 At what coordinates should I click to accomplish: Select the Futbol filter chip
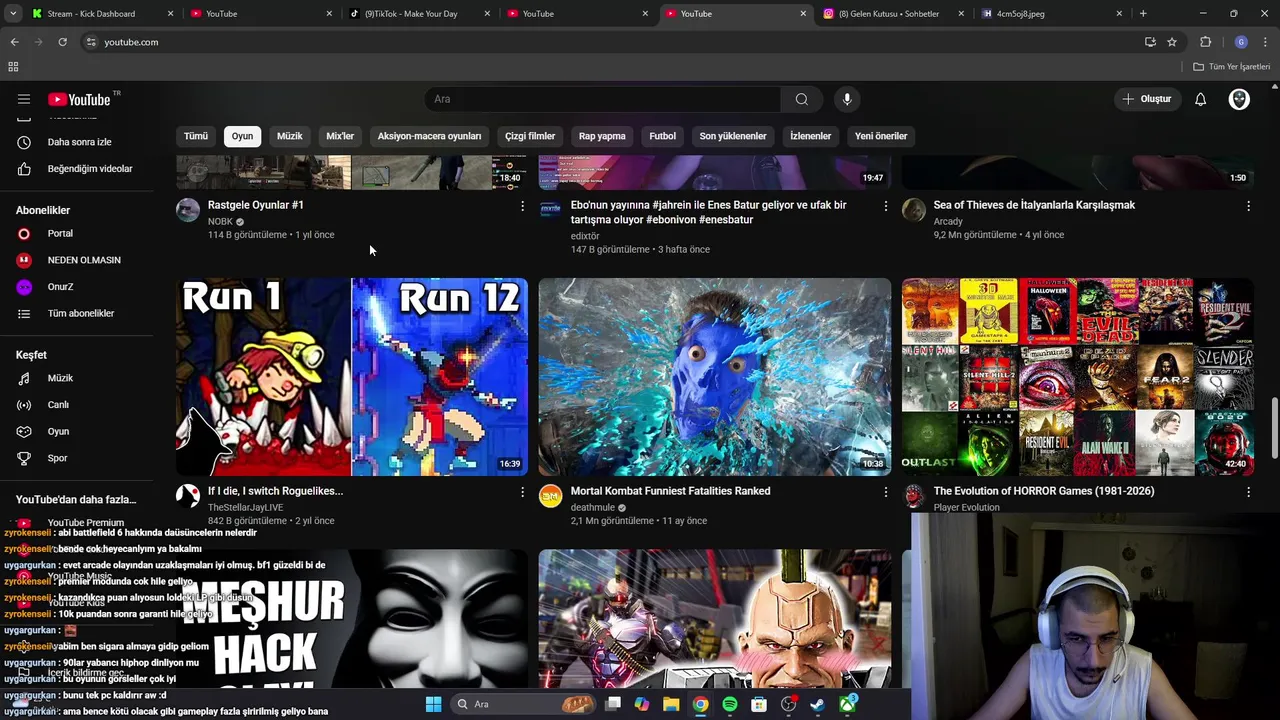click(663, 136)
